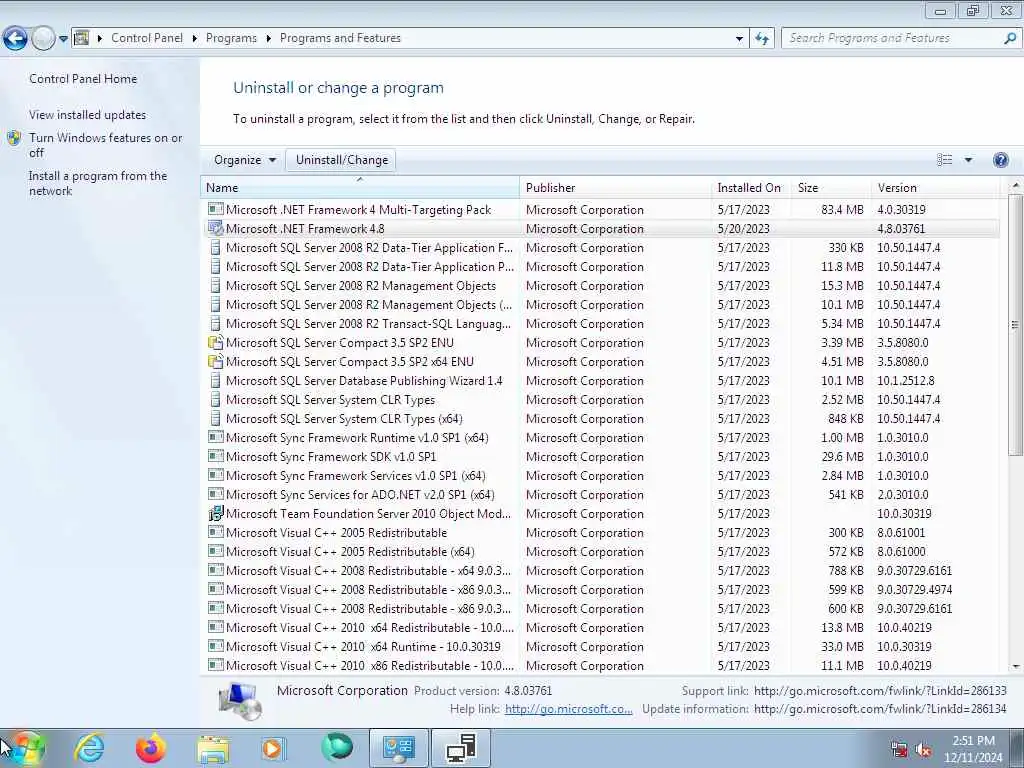Click icon of SQL Server Compact 3.5 SP2 x64 ENU
This screenshot has width=1024, height=768.
pyautogui.click(x=216, y=361)
